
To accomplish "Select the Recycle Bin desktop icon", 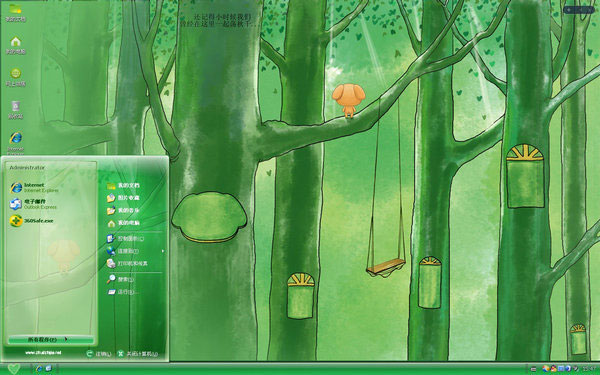I will point(15,109).
